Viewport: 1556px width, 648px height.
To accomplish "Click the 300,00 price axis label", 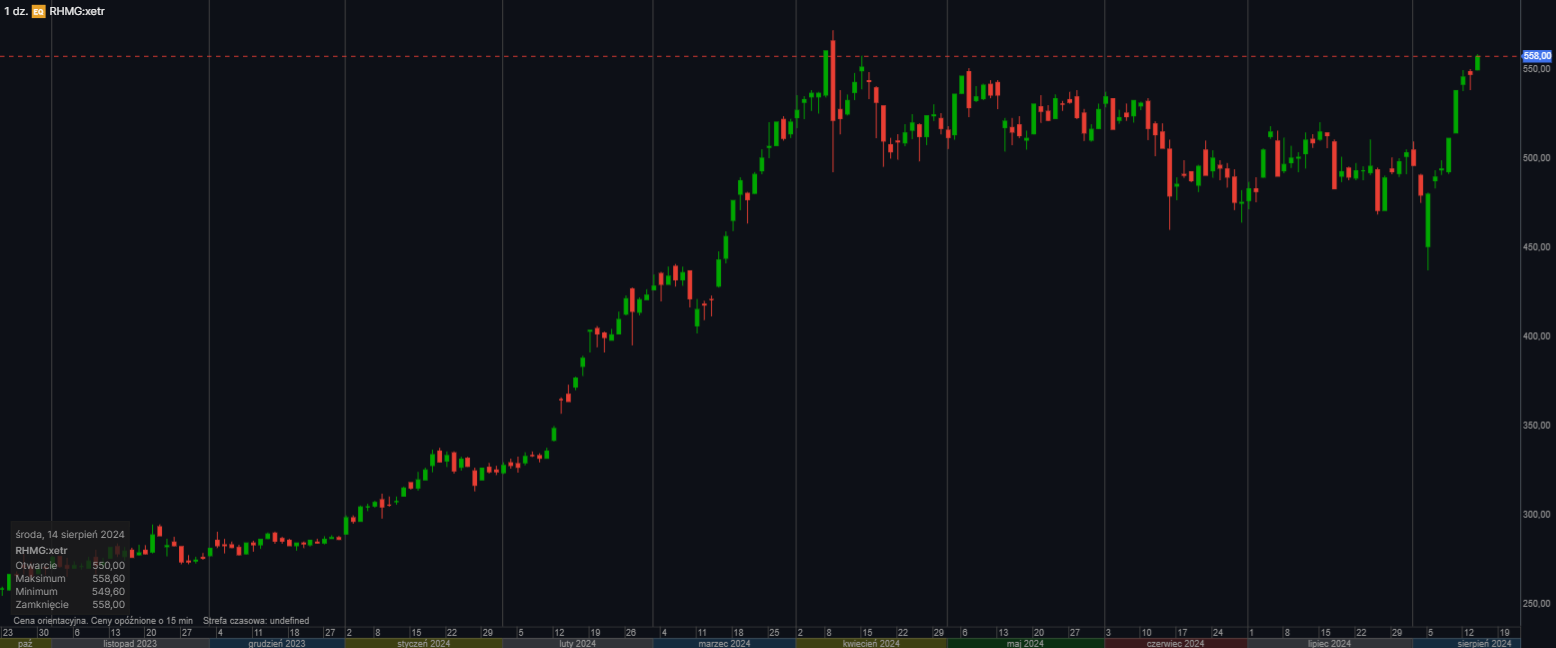I will [x=1535, y=514].
